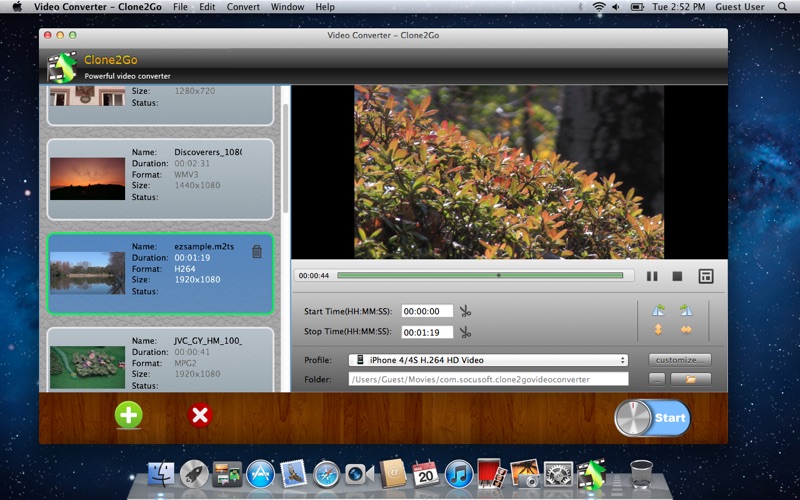Screen dimensions: 800x500
Task: Open iPhoto from the Dock
Action: pos(525,474)
